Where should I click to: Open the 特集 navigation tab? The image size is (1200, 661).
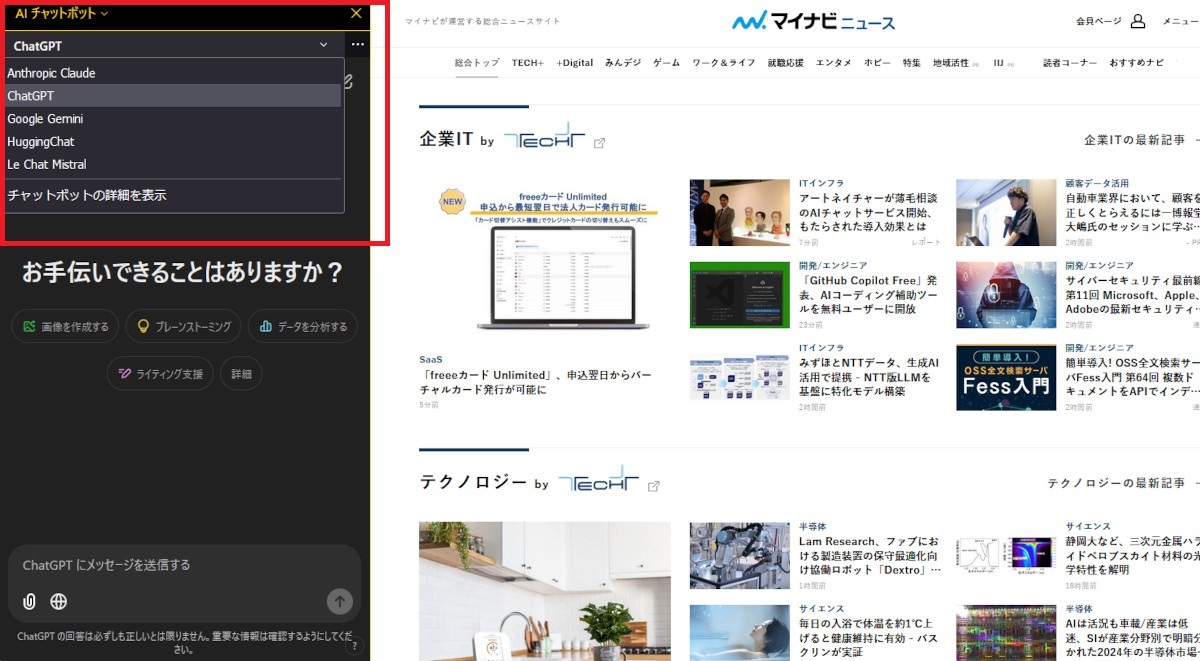(912, 63)
